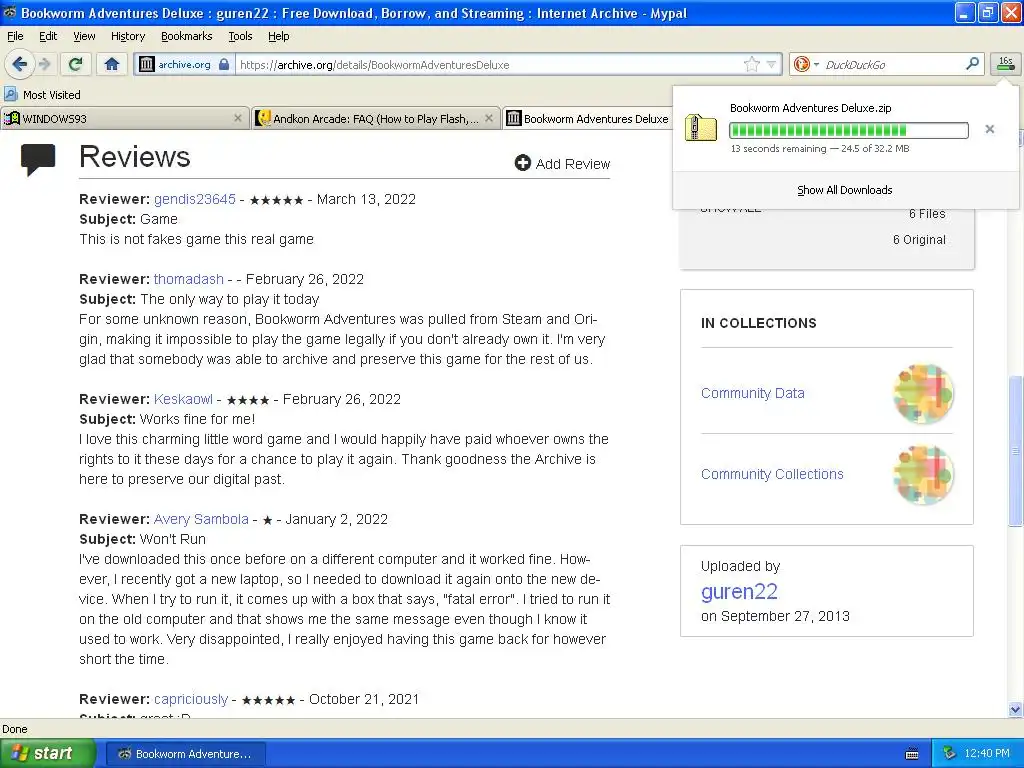The image size is (1024, 768).
Task: Open the Community Collections link
Action: [x=772, y=474]
